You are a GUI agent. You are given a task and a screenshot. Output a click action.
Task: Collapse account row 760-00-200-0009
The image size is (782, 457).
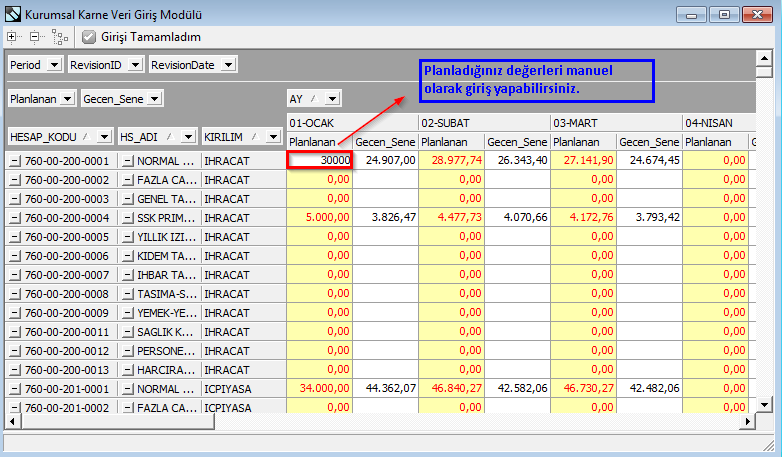coord(15,313)
